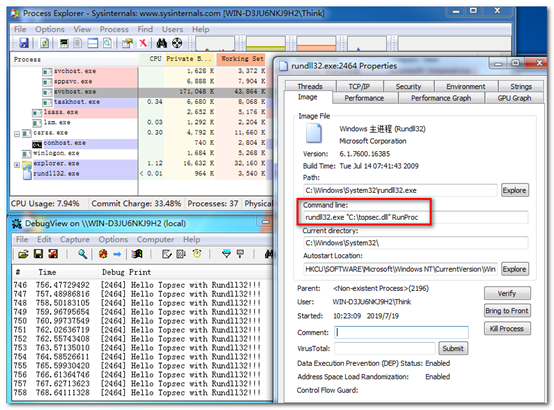The width and height of the screenshot is (554, 410).
Task: Select the taskhost.exe process row
Action: [141, 102]
